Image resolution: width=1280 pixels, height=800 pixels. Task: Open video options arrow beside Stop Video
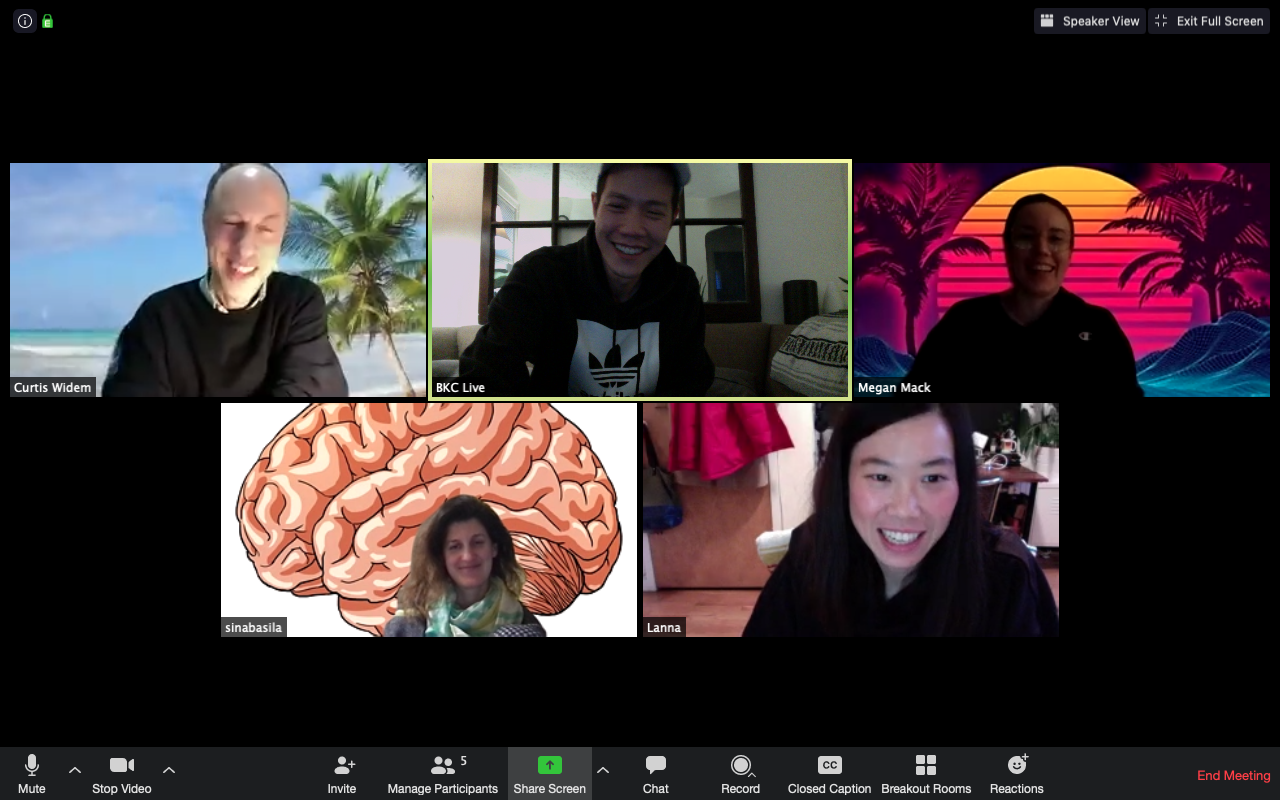(169, 769)
